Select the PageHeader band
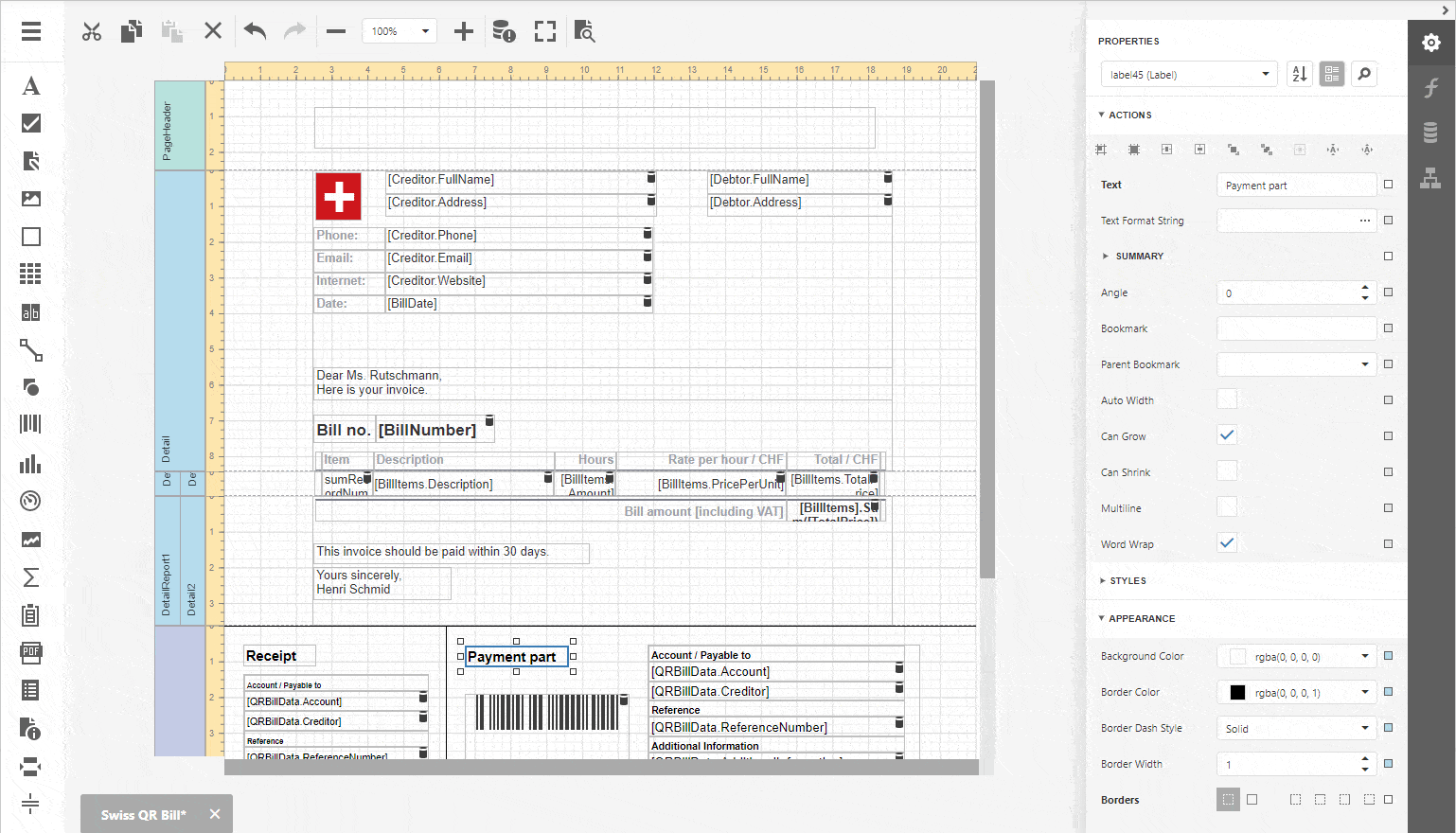This screenshot has width=1456, height=833. (180, 126)
